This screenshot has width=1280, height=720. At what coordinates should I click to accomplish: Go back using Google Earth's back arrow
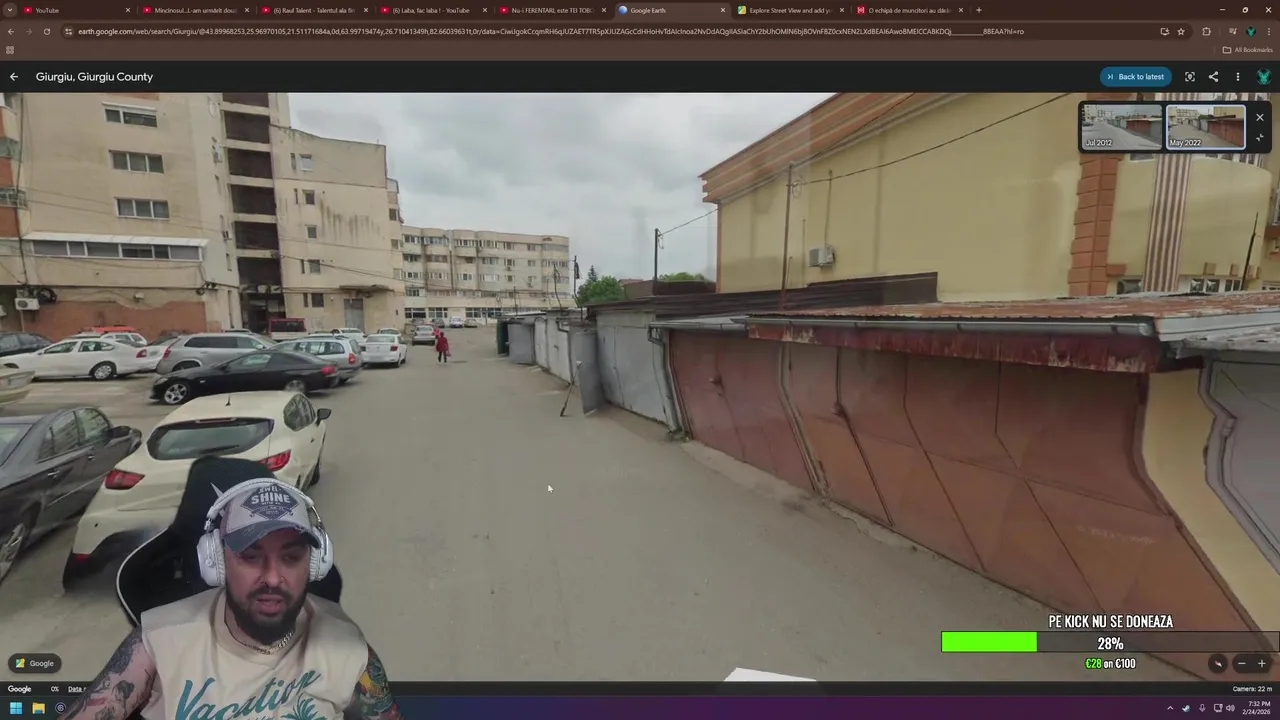point(14,77)
